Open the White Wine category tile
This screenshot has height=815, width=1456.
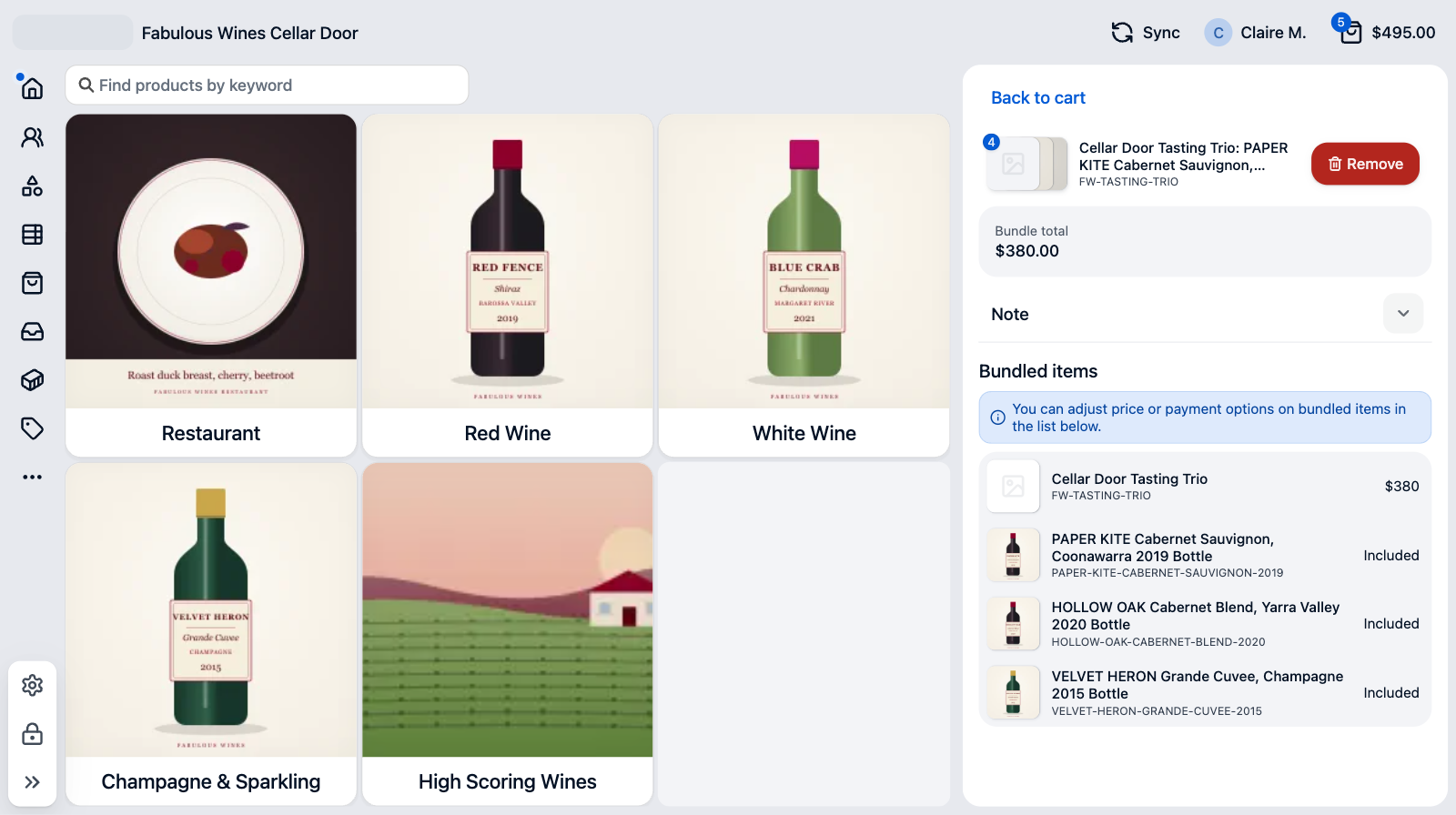(804, 285)
